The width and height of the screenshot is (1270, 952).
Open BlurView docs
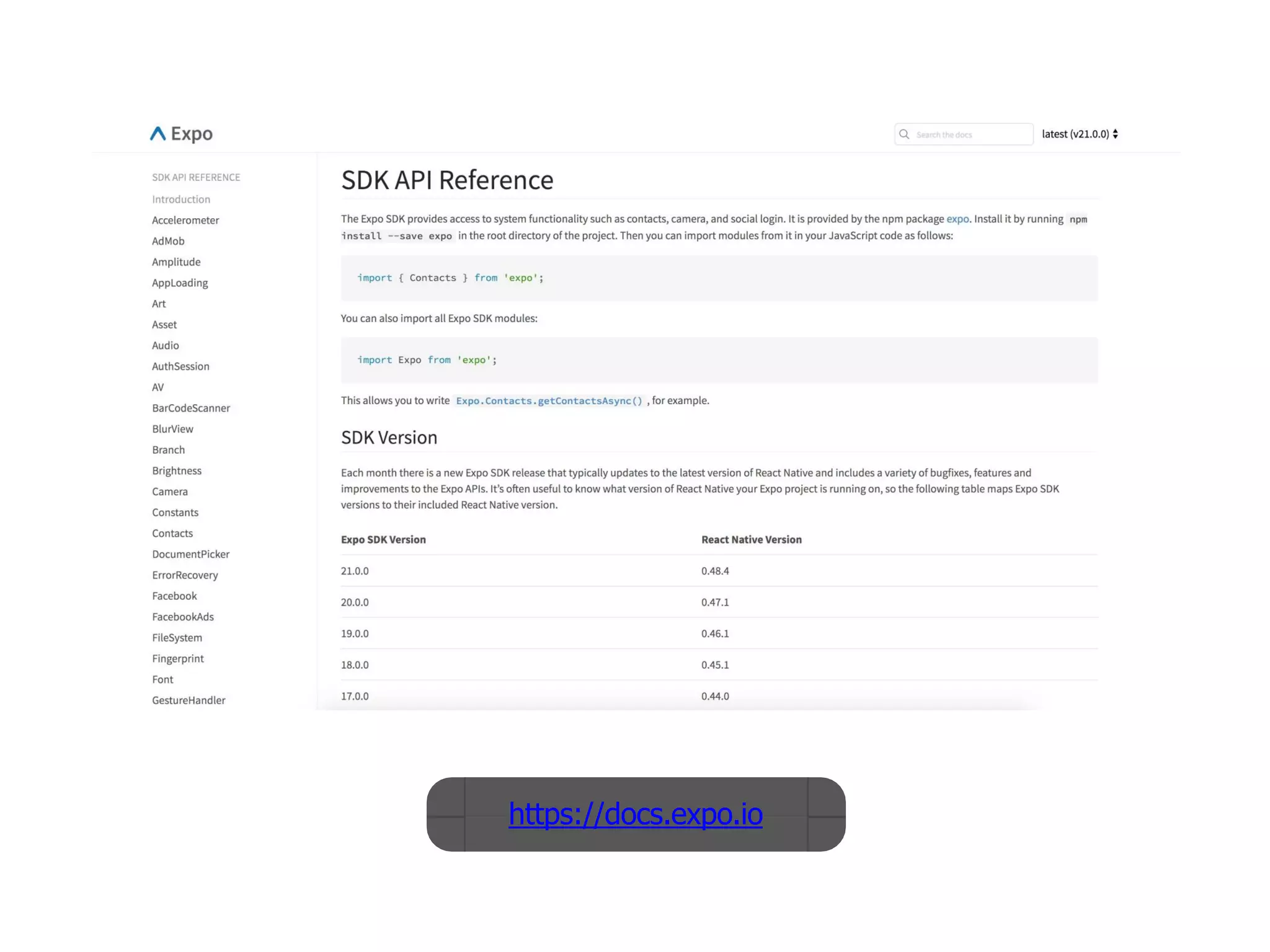(x=172, y=429)
